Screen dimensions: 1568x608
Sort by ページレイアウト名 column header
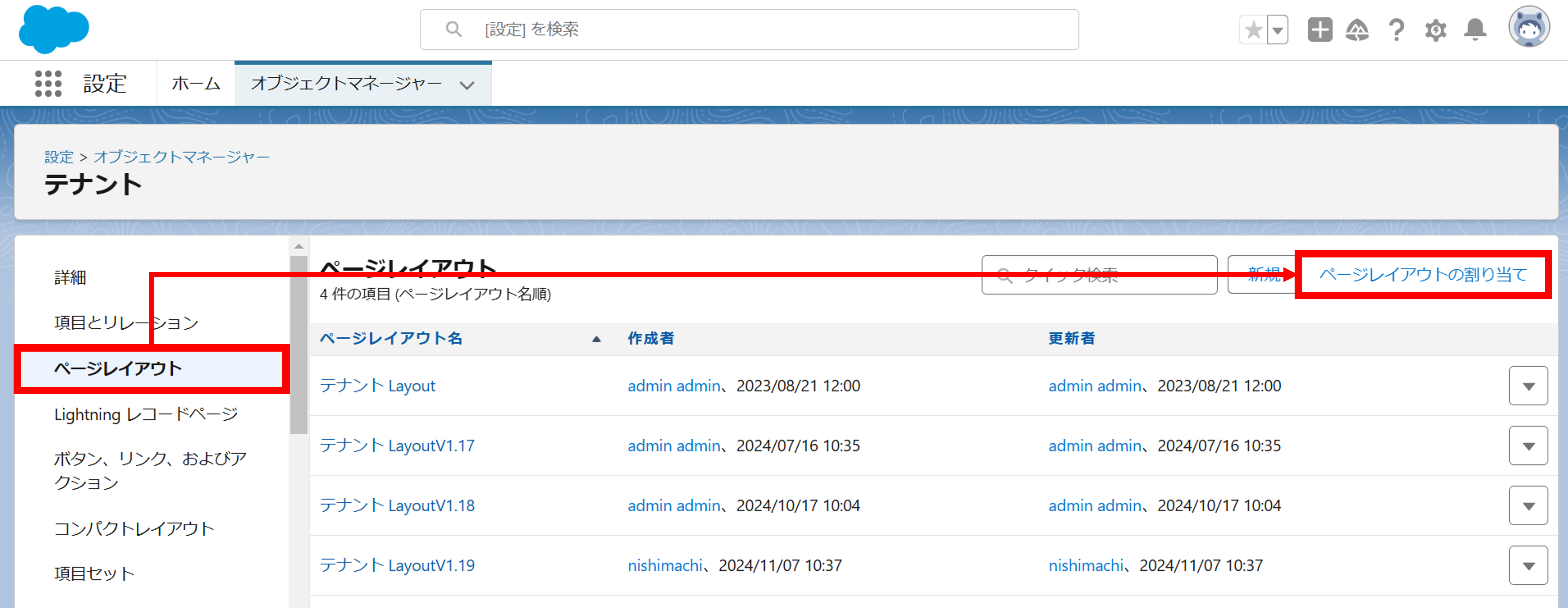391,338
